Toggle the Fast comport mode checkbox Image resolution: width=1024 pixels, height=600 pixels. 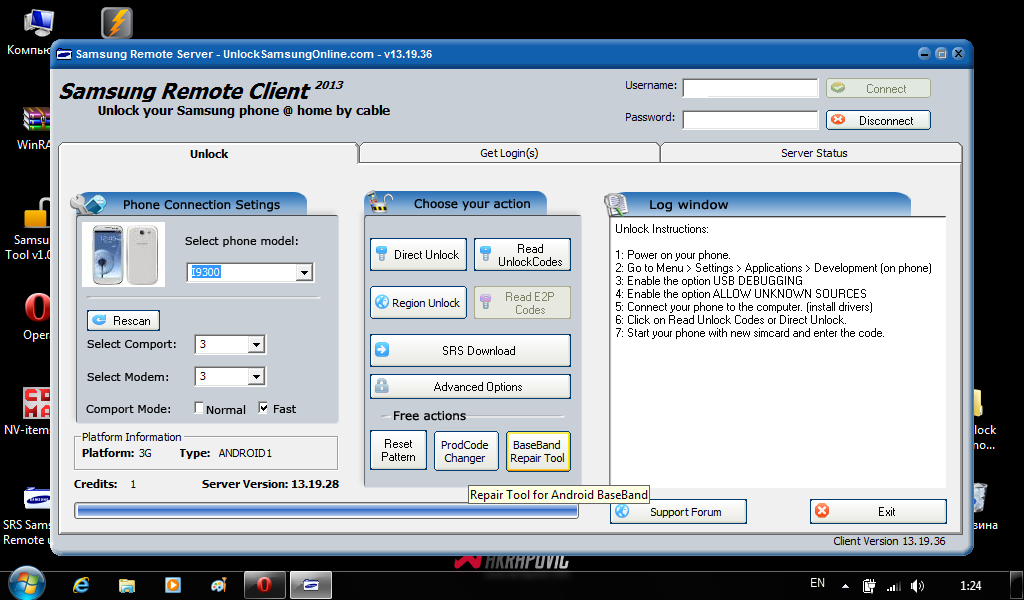[264, 408]
